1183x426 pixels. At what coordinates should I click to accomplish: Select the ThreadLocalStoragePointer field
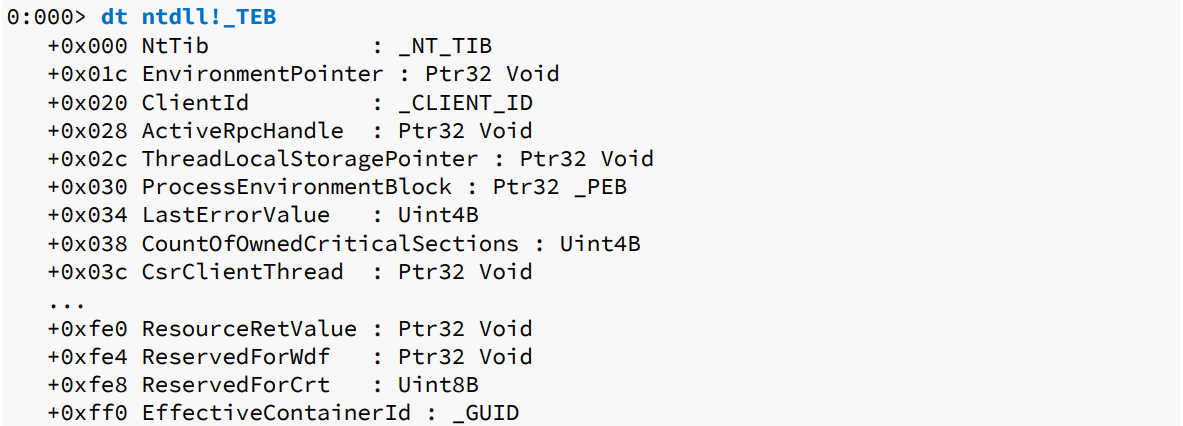pos(310,158)
